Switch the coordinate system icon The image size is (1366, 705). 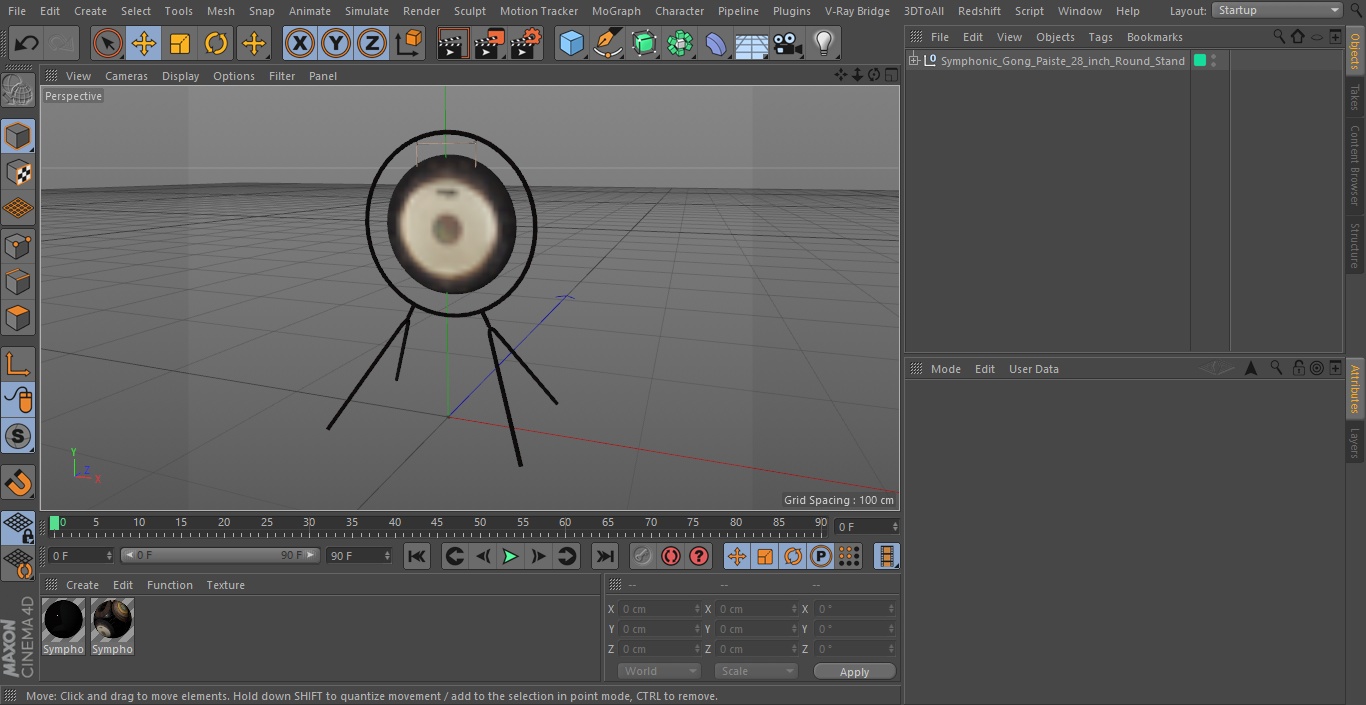[409, 43]
